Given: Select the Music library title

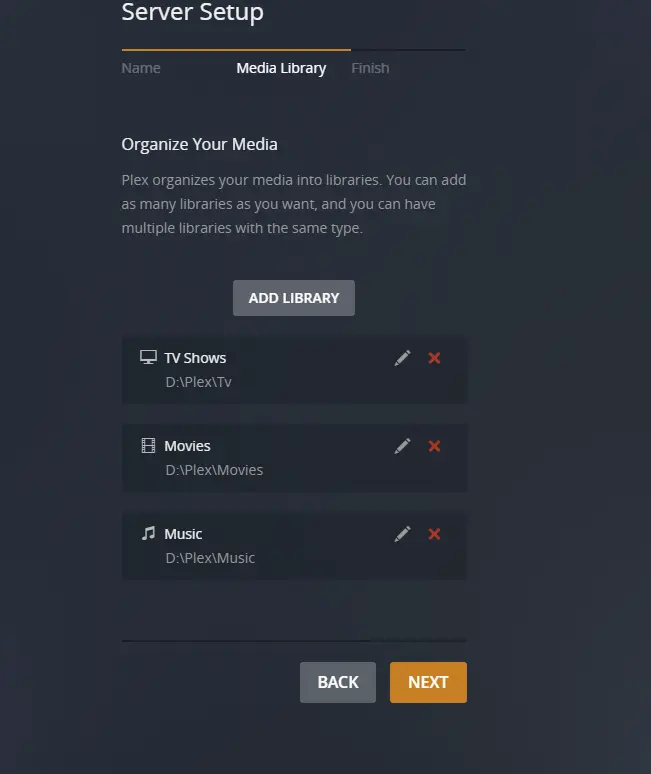Looking at the screenshot, I should tap(183, 534).
